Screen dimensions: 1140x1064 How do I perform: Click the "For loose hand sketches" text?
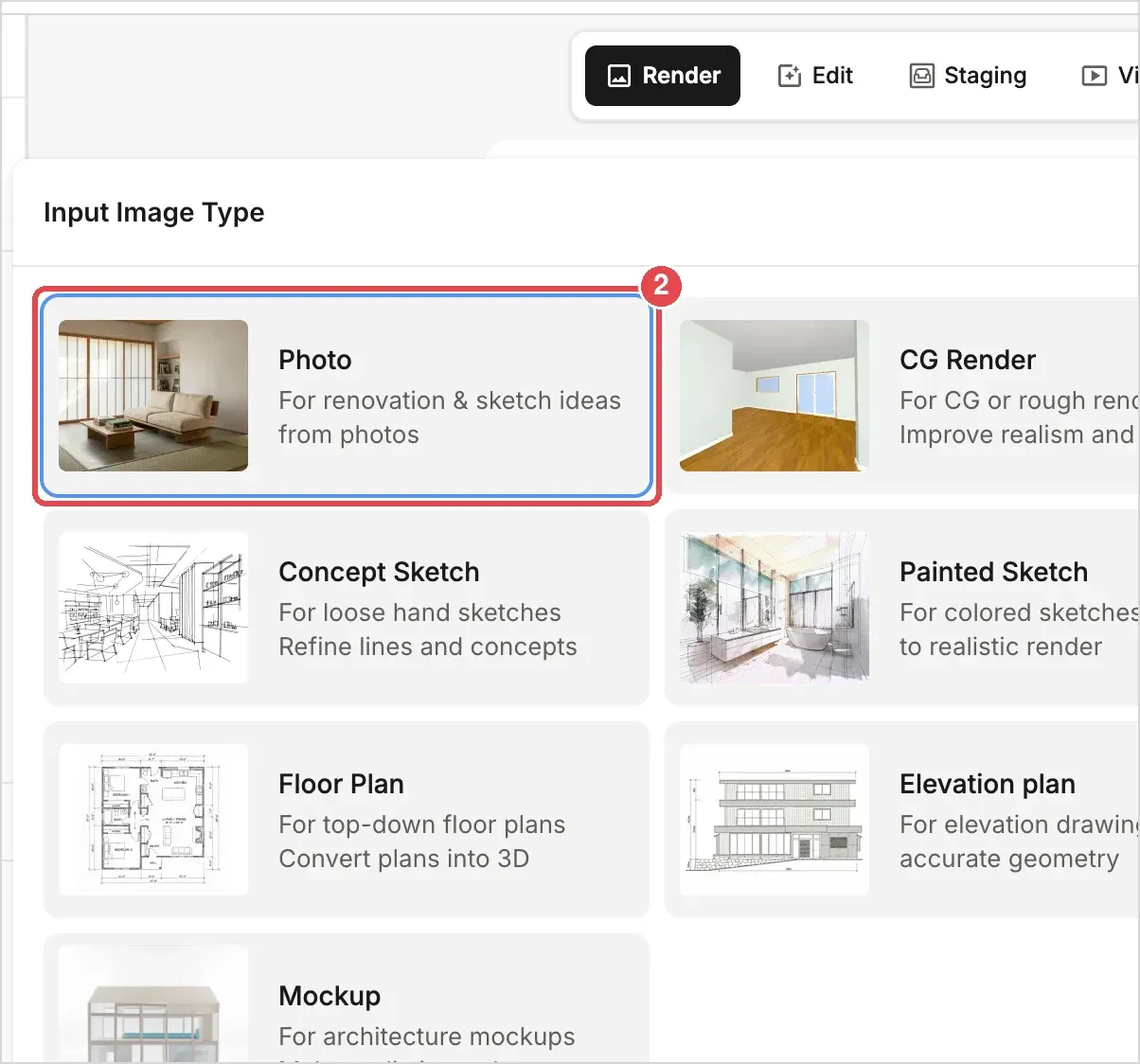point(420,612)
